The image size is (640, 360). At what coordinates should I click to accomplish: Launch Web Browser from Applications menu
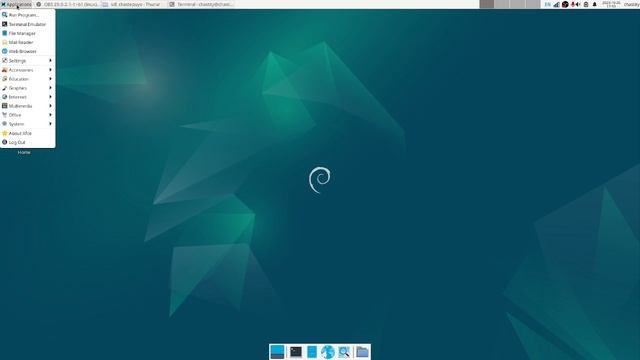28,51
